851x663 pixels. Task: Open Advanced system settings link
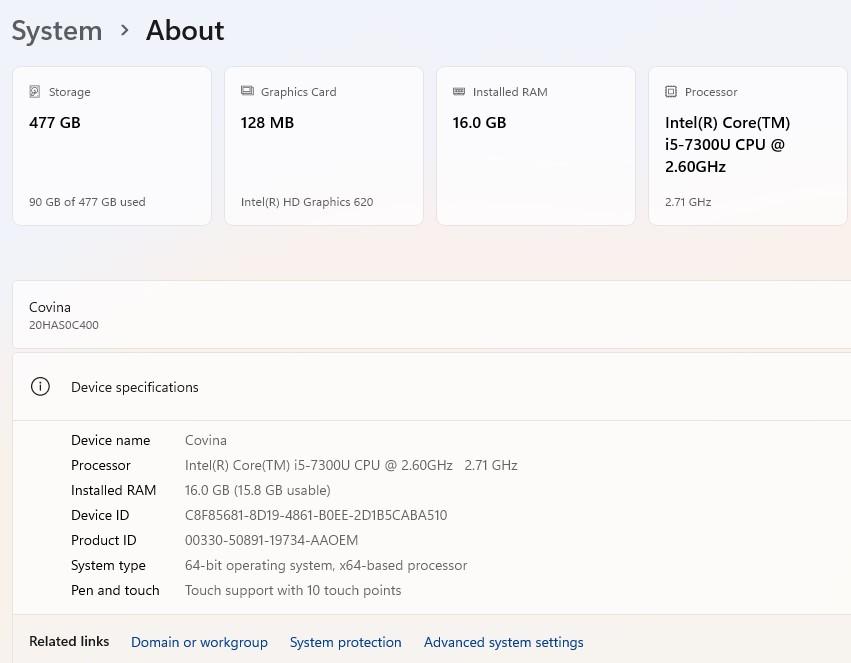coord(503,642)
